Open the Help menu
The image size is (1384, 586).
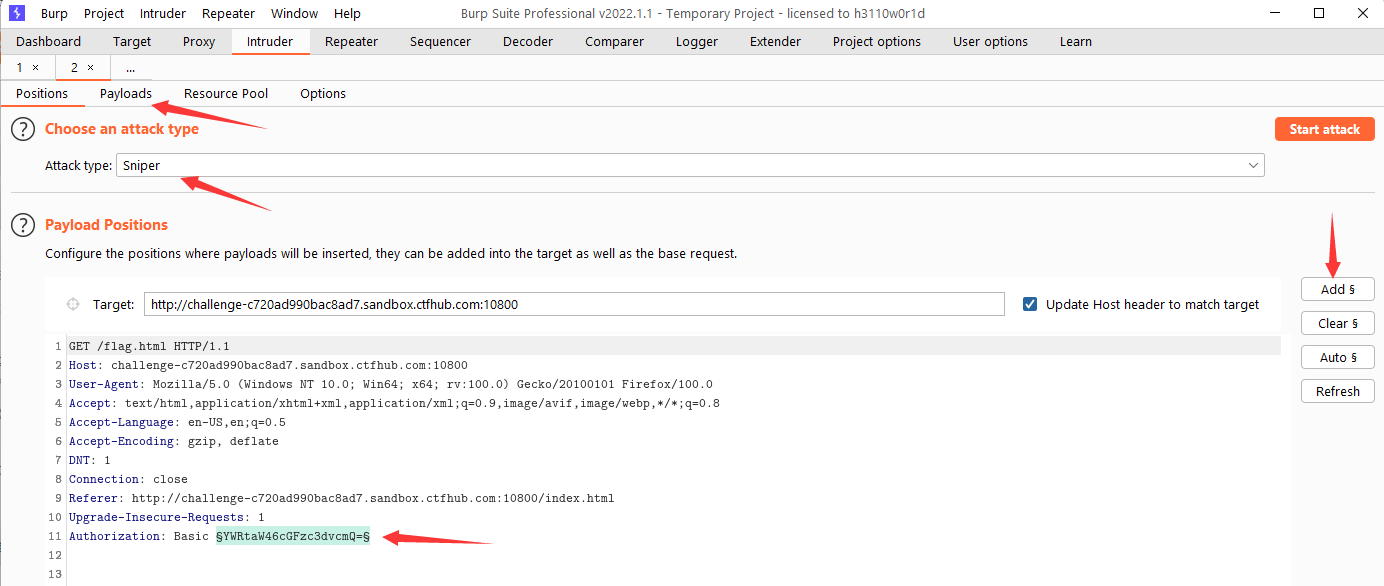point(347,13)
